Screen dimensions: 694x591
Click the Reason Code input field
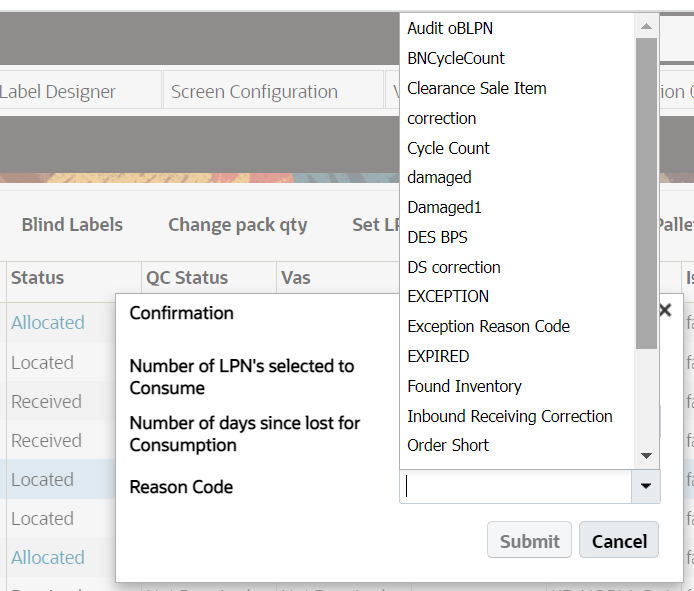click(515, 487)
